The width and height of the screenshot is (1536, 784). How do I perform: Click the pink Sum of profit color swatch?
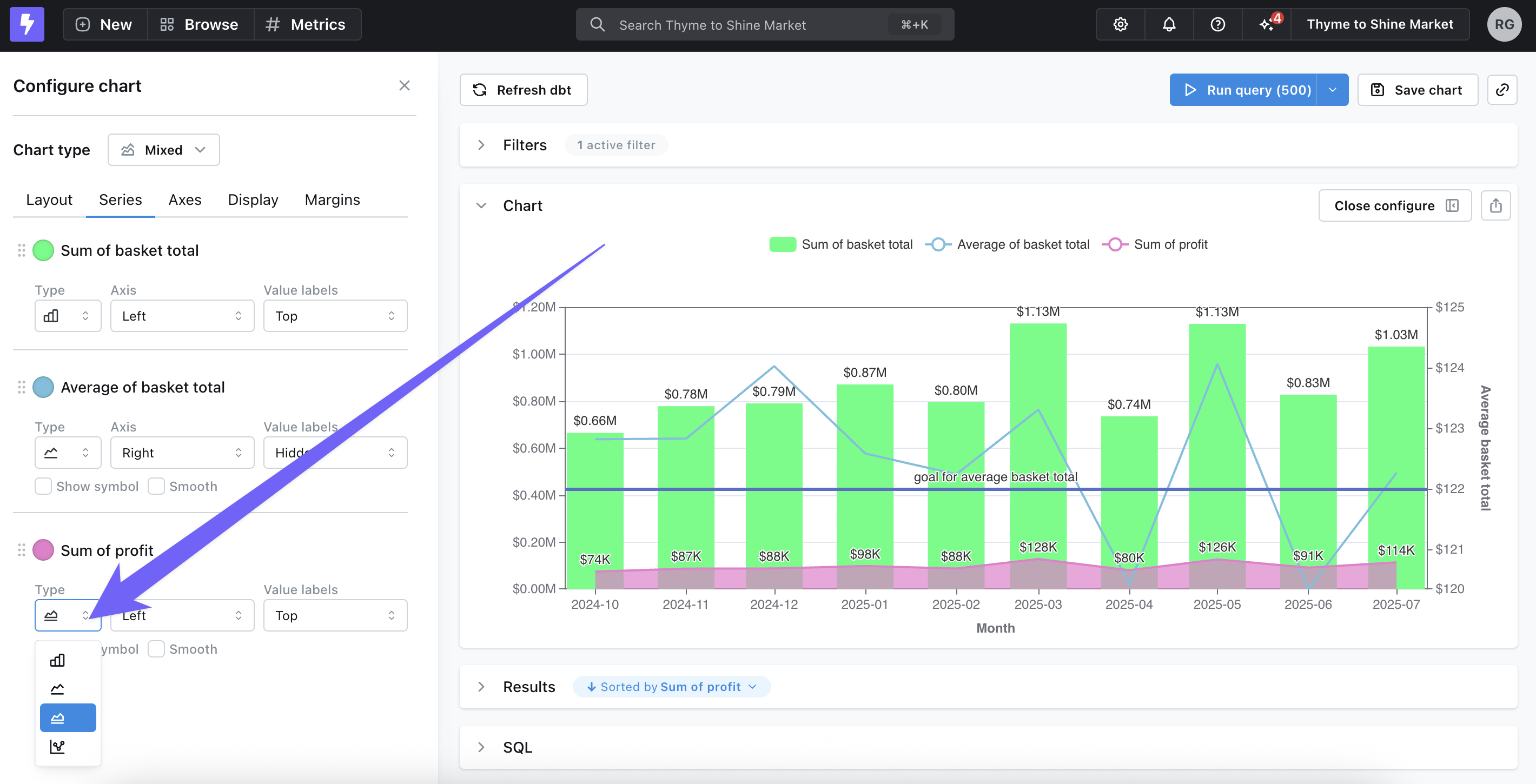[43, 550]
